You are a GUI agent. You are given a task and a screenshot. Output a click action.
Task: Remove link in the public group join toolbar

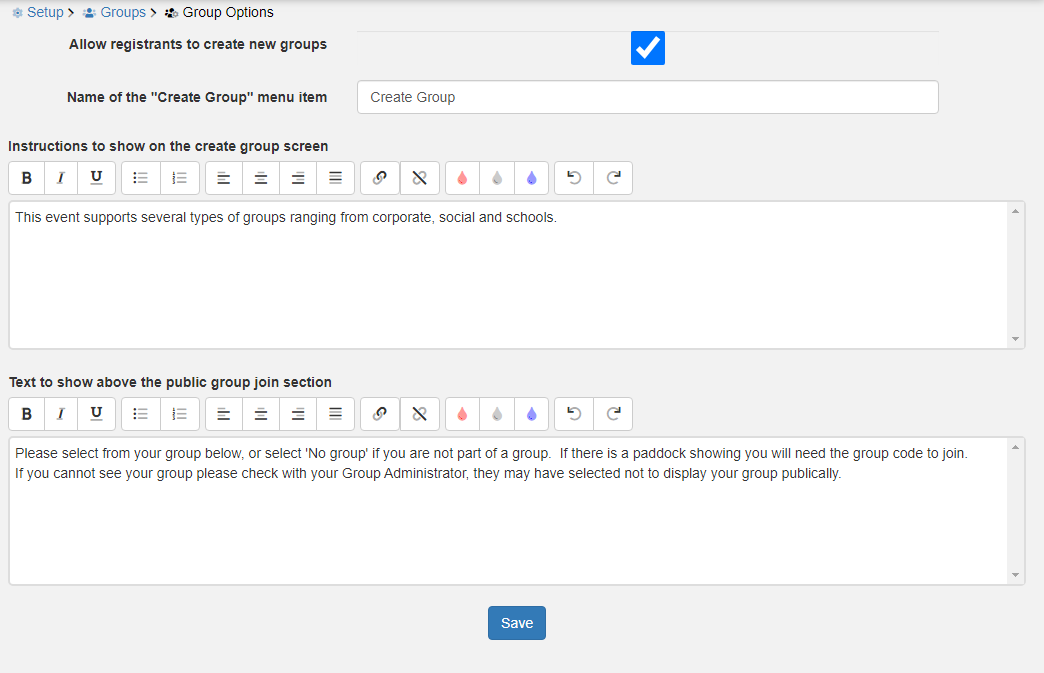pos(420,414)
